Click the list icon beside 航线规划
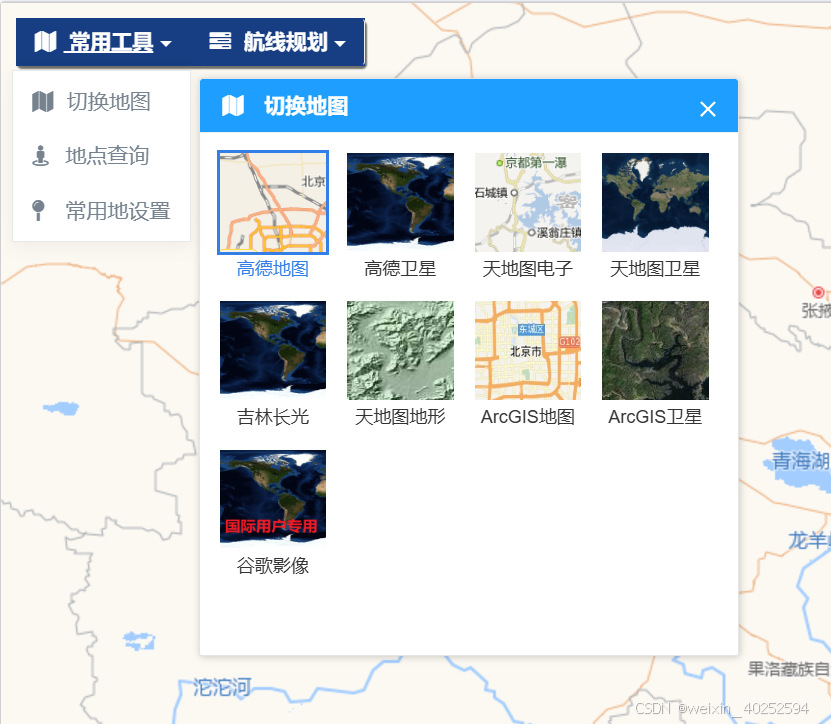This screenshot has height=724, width=831. [220, 41]
